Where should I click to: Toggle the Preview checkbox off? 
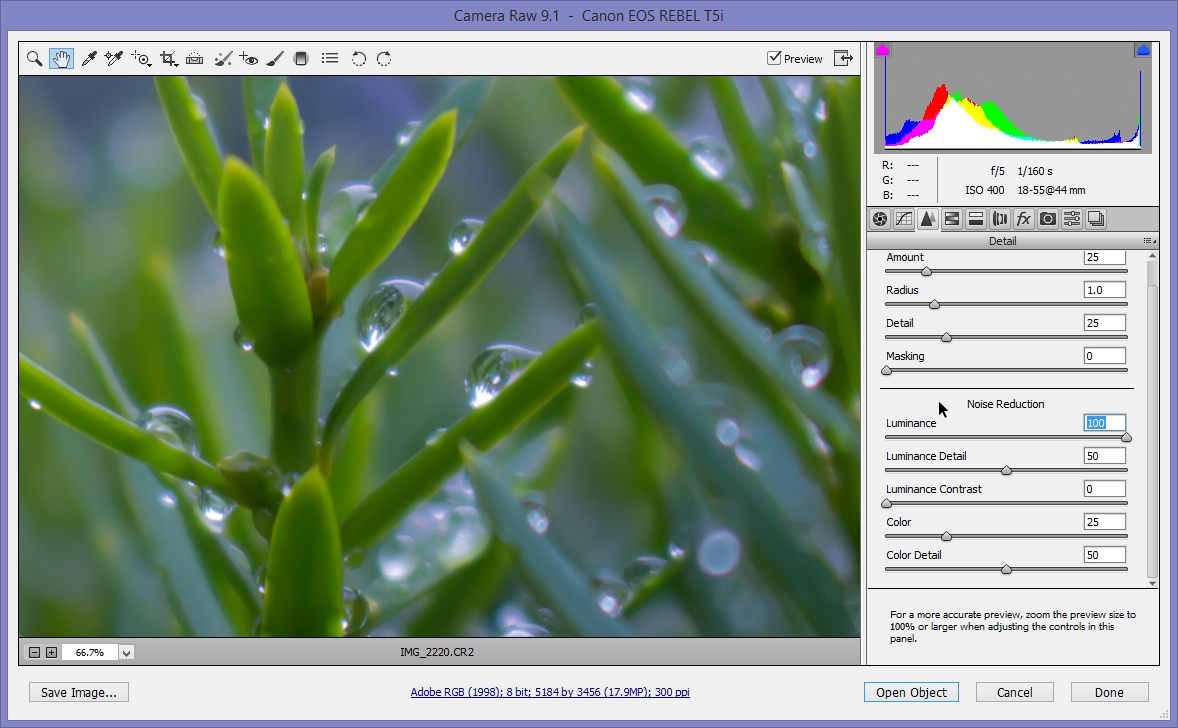(x=774, y=58)
